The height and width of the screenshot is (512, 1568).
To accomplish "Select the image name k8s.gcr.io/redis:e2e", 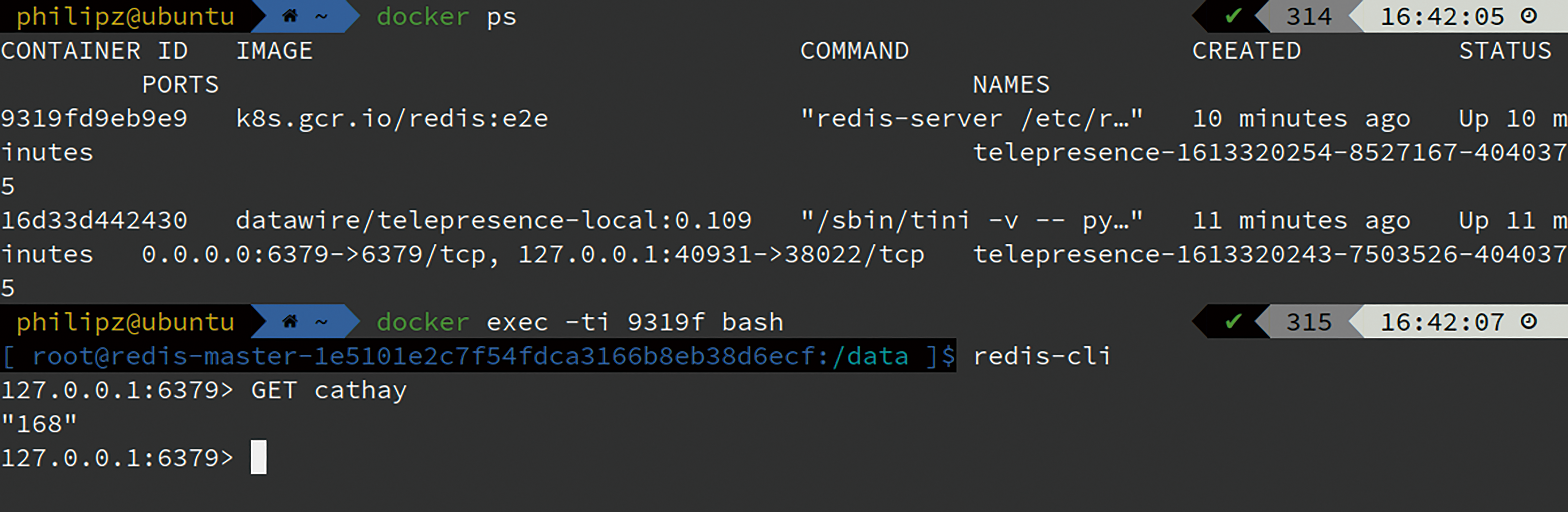I will point(392,119).
